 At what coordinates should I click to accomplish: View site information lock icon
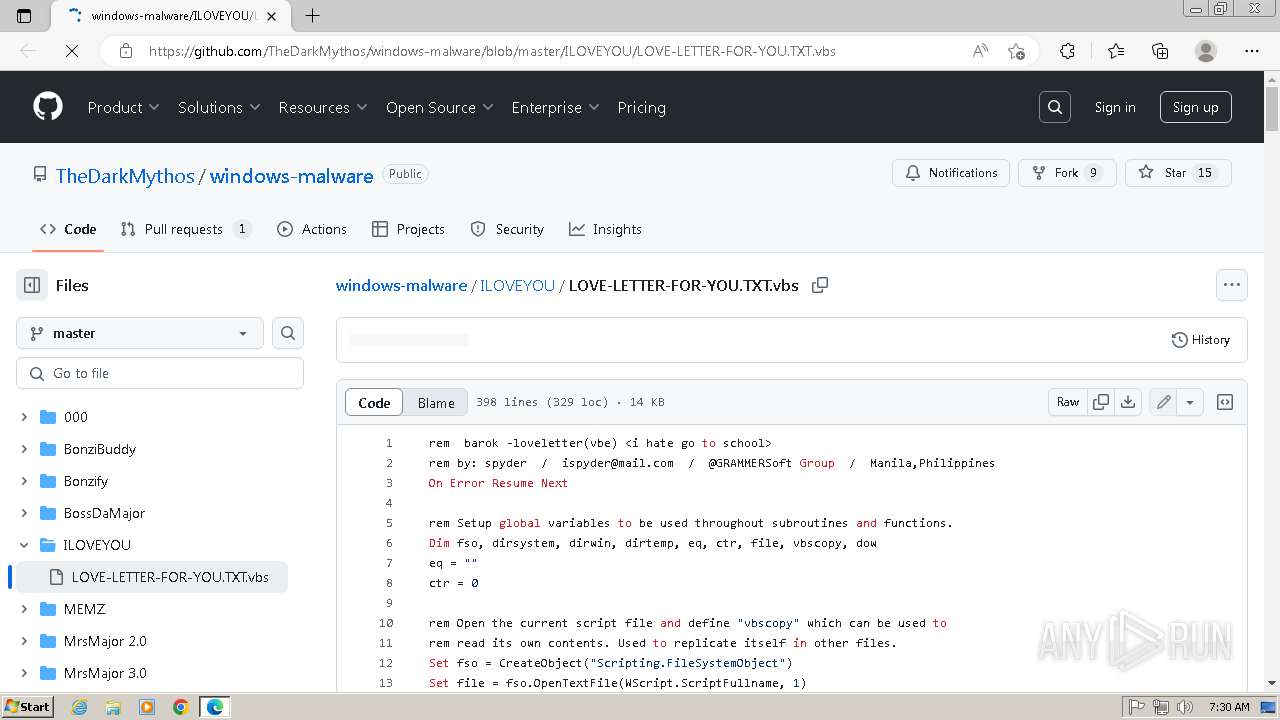[125, 51]
